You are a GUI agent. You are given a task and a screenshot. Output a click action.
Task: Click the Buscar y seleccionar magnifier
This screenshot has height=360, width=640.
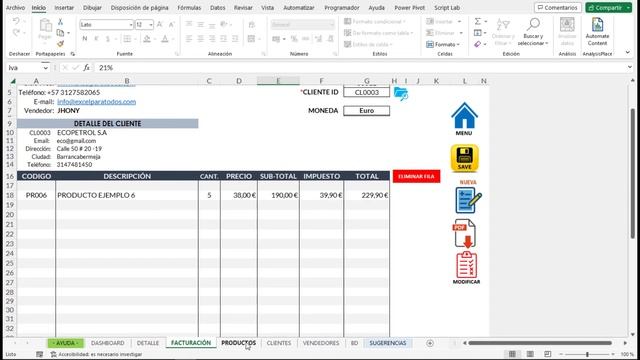click(533, 24)
